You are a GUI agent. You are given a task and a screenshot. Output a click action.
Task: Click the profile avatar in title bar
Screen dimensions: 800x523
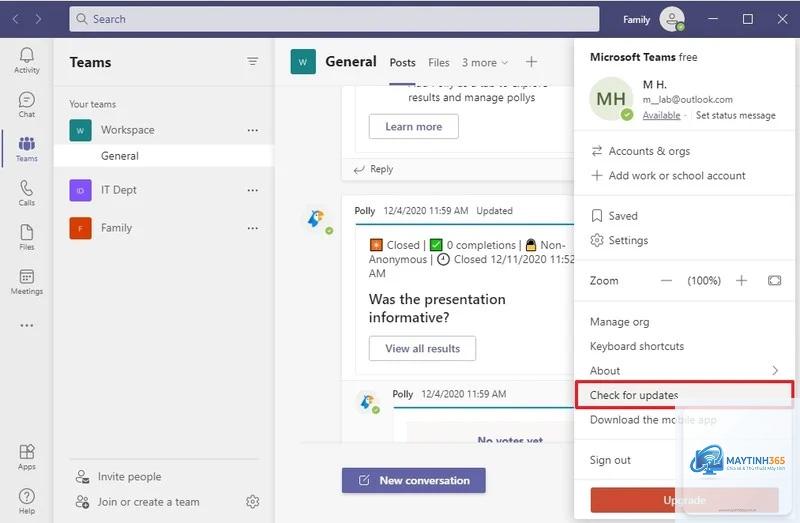(672, 19)
